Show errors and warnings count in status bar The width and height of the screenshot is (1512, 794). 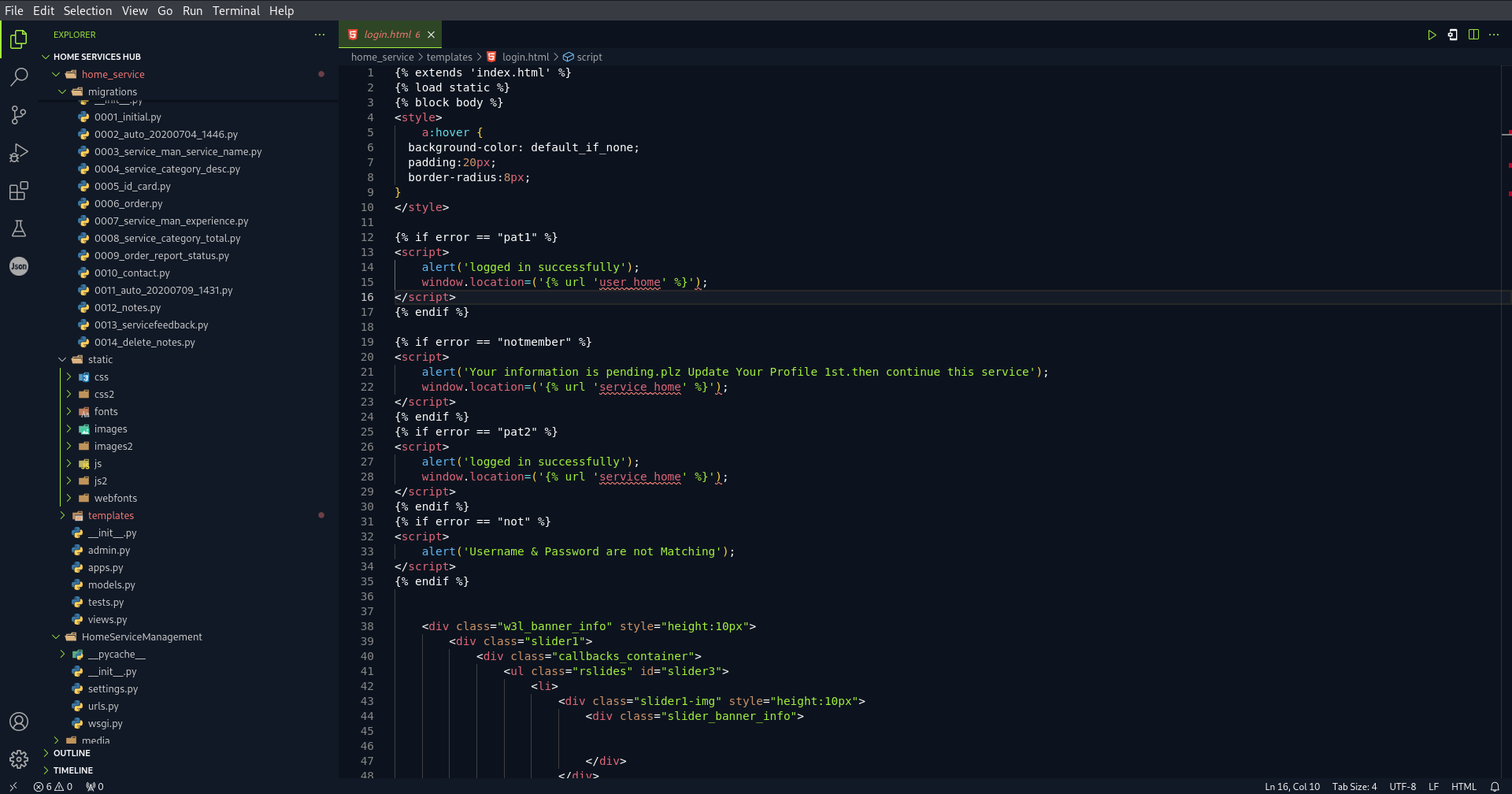53,786
